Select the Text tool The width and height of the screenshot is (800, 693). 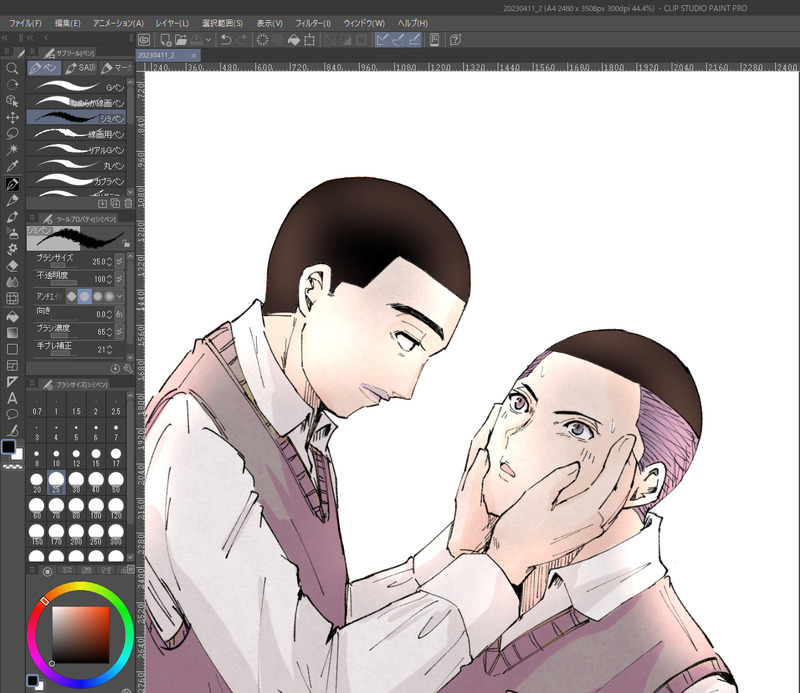(12, 398)
